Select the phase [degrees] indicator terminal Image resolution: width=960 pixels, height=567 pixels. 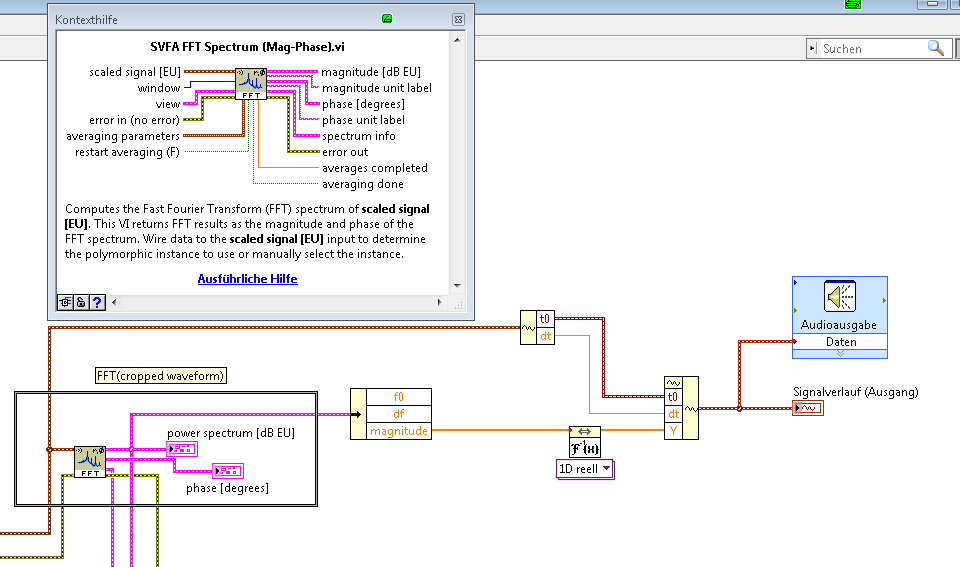[x=226, y=470]
